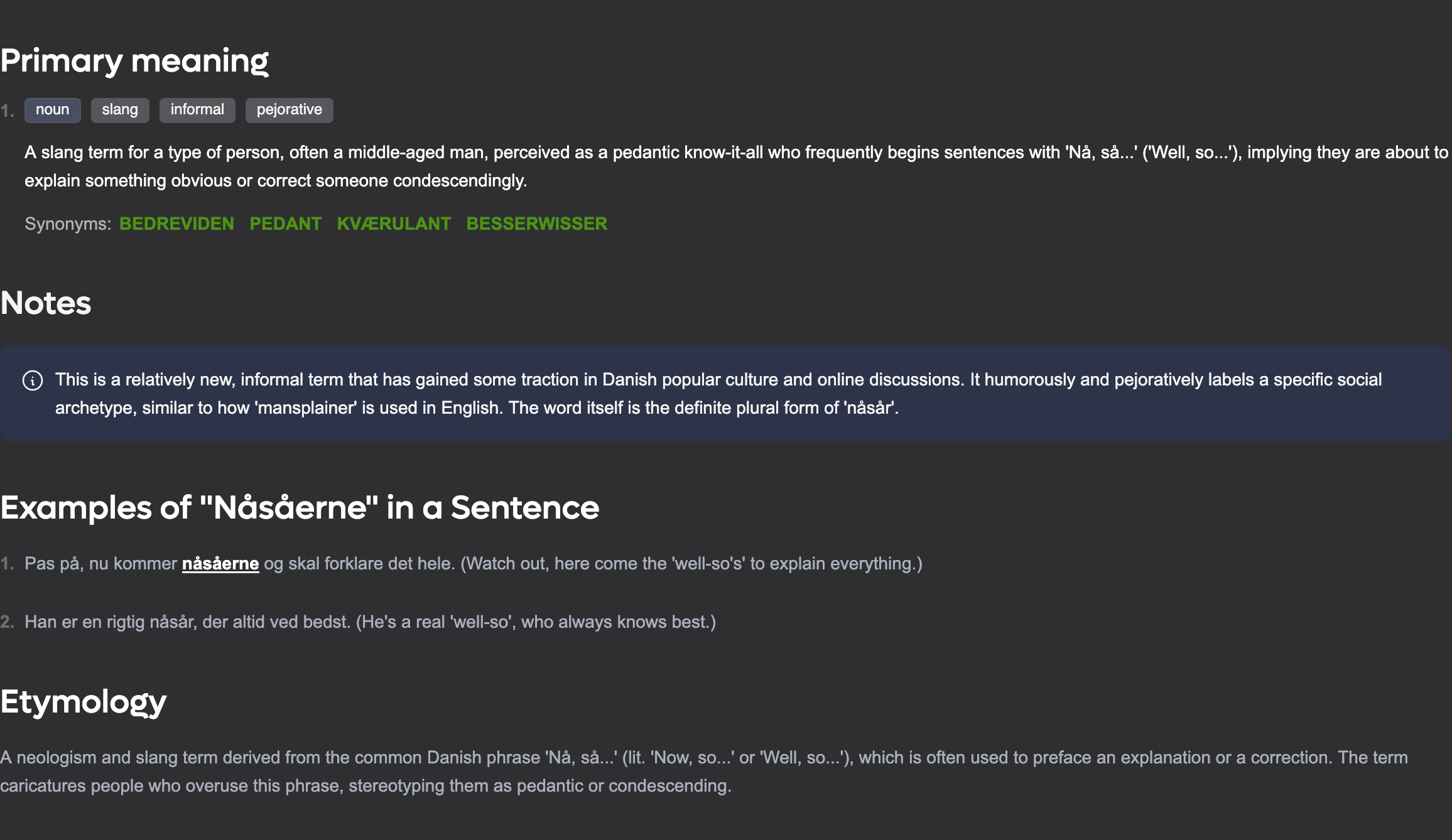
Task: Click the 'Notes' section heading
Action: 46,303
